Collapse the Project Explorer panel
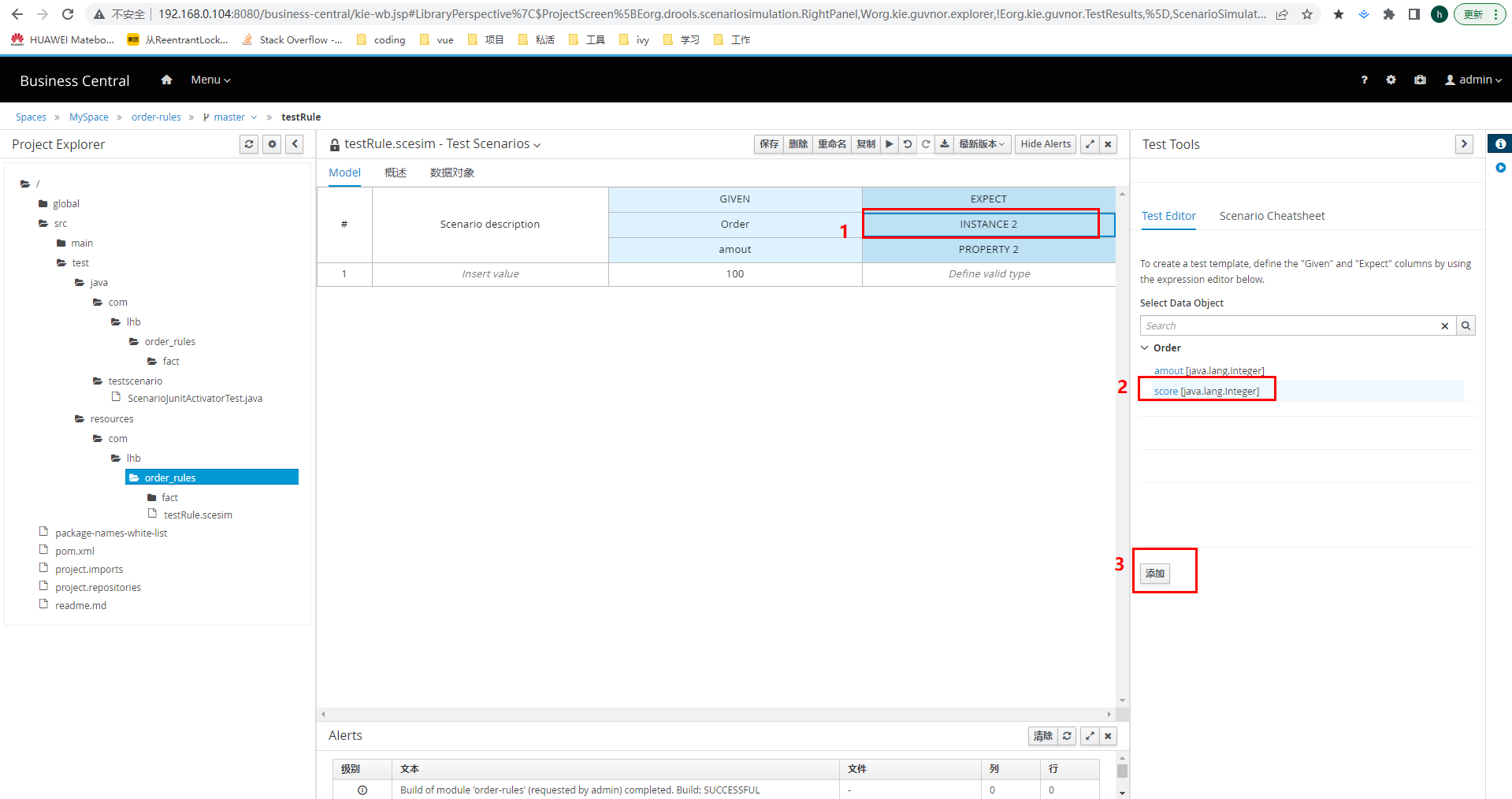The height and width of the screenshot is (799, 1512). pyautogui.click(x=295, y=144)
